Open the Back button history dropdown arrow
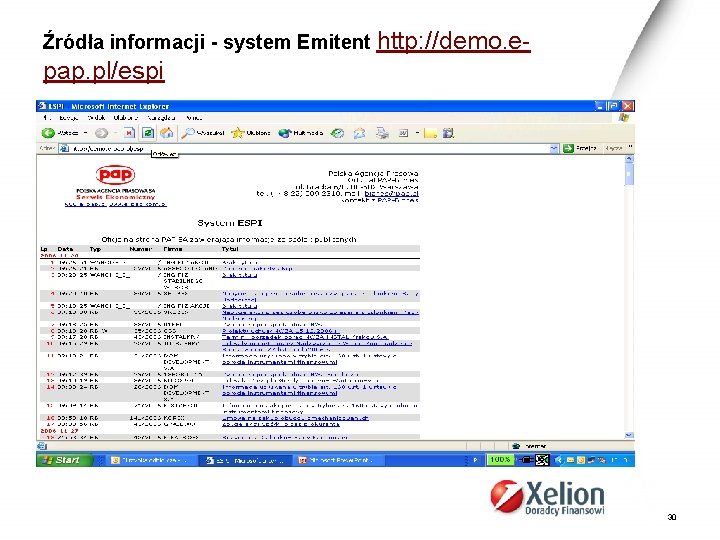720x540 pixels. [85, 133]
